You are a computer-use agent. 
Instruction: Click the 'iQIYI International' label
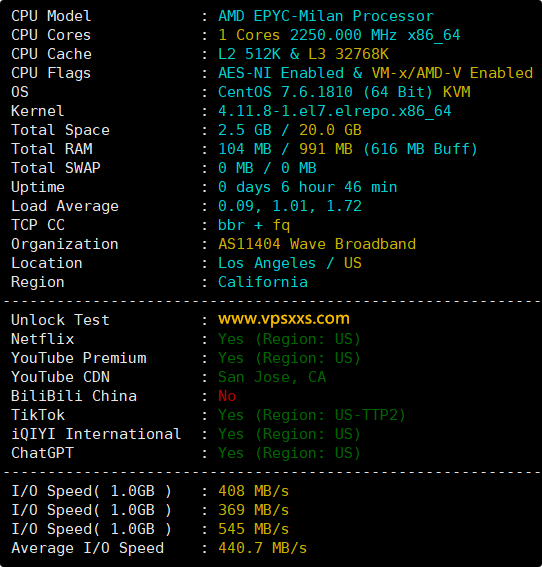[96, 434]
